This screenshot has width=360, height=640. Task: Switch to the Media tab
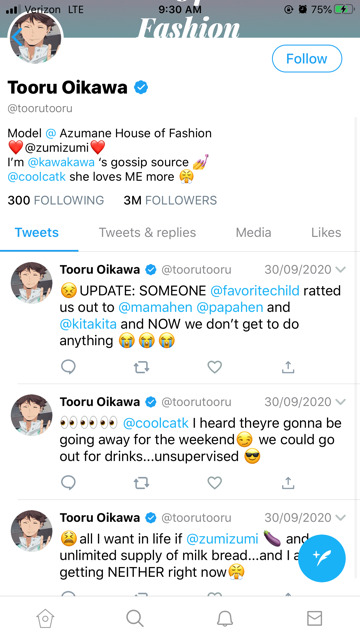(x=253, y=233)
